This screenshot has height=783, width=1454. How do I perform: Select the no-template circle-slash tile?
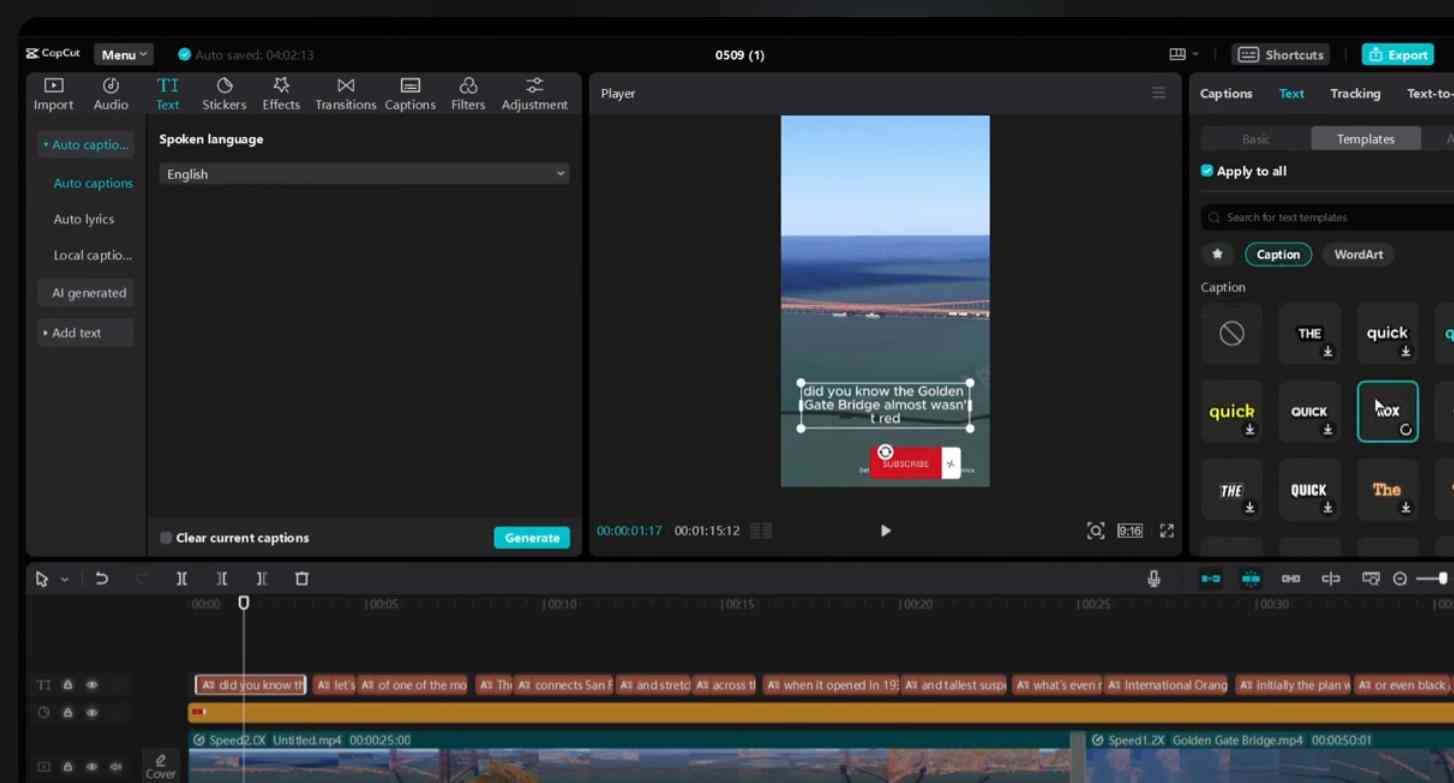(x=1232, y=333)
